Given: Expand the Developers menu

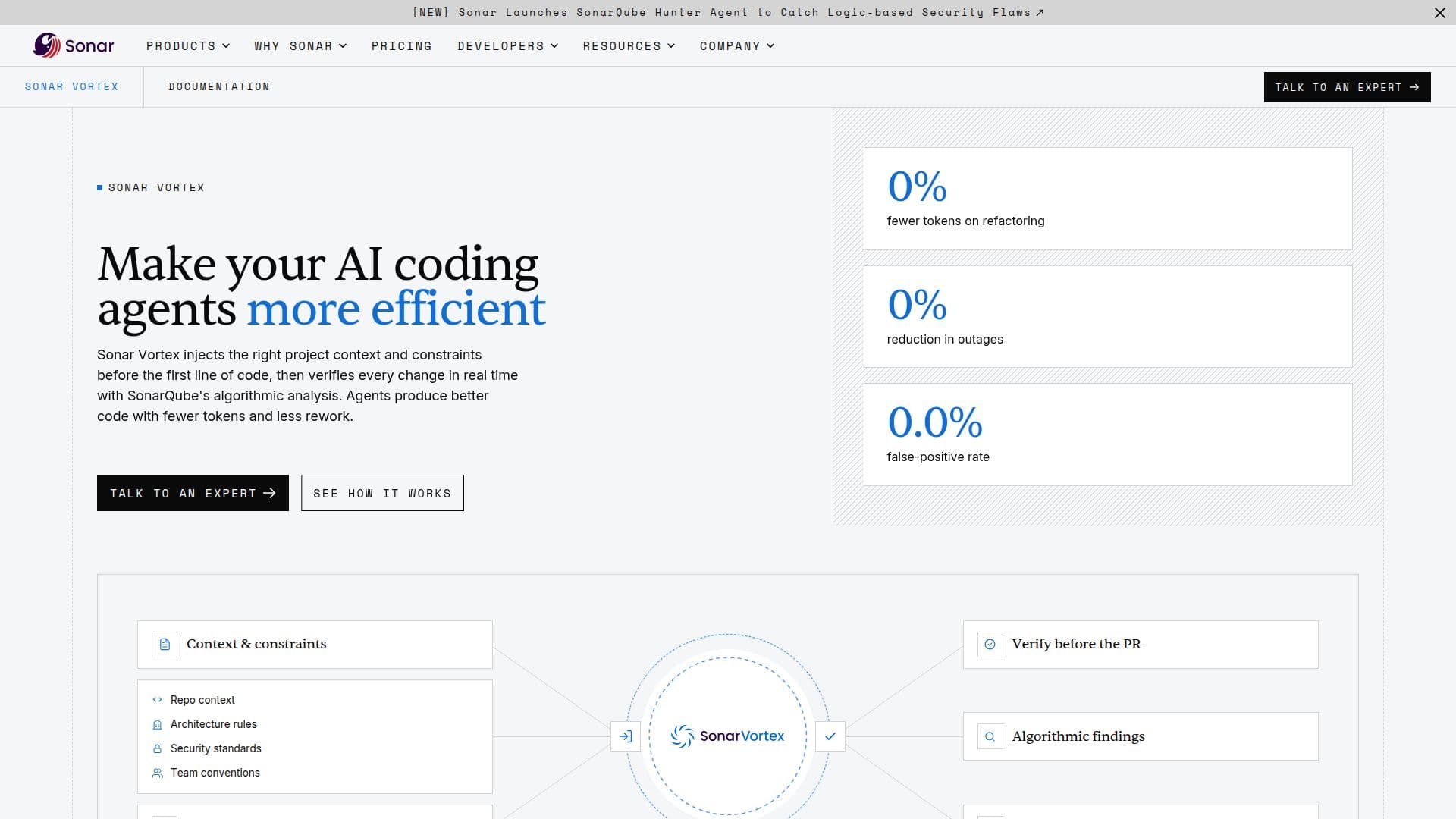Looking at the screenshot, I should (x=507, y=46).
